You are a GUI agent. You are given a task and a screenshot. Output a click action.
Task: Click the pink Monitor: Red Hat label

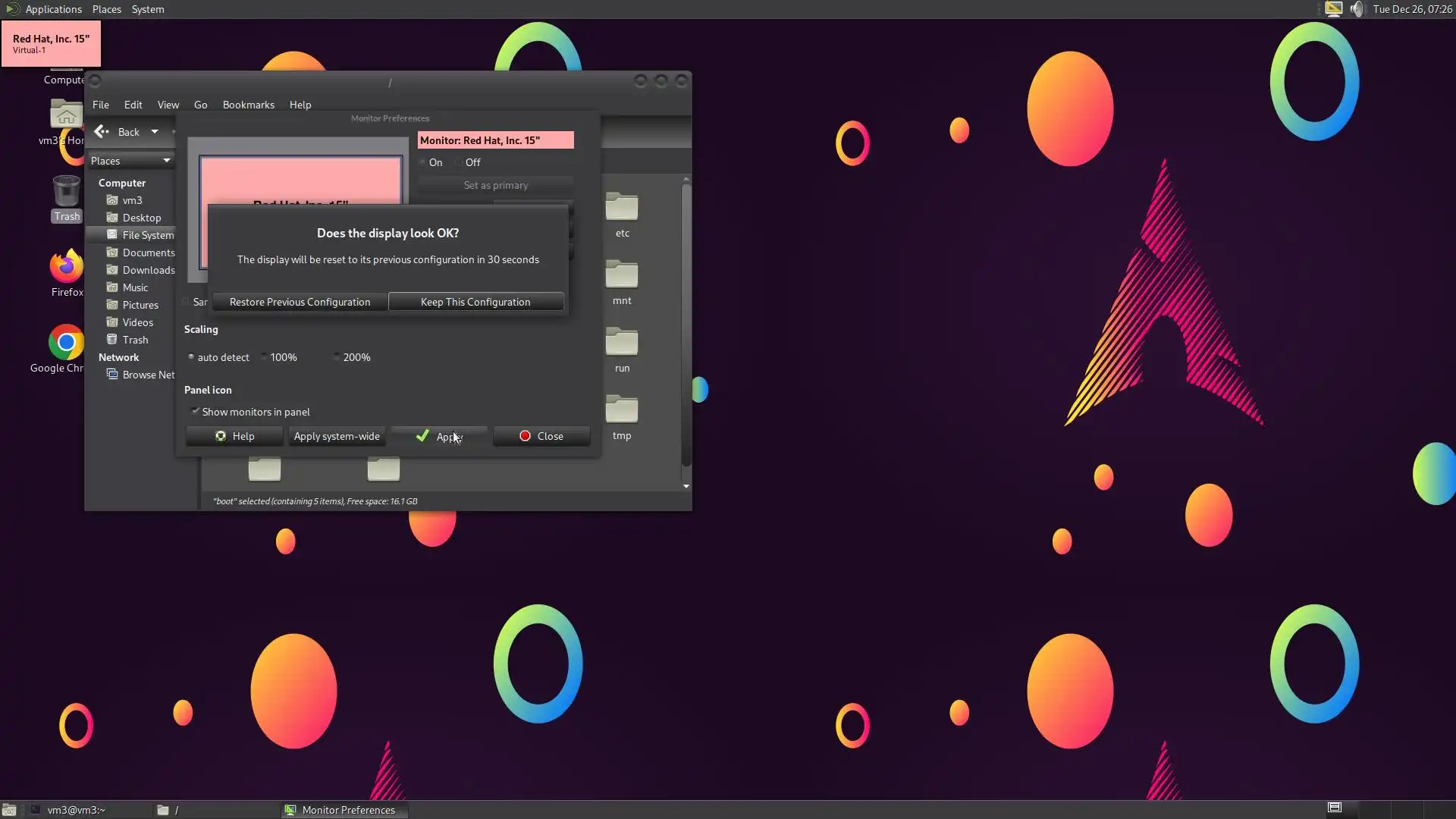point(495,140)
